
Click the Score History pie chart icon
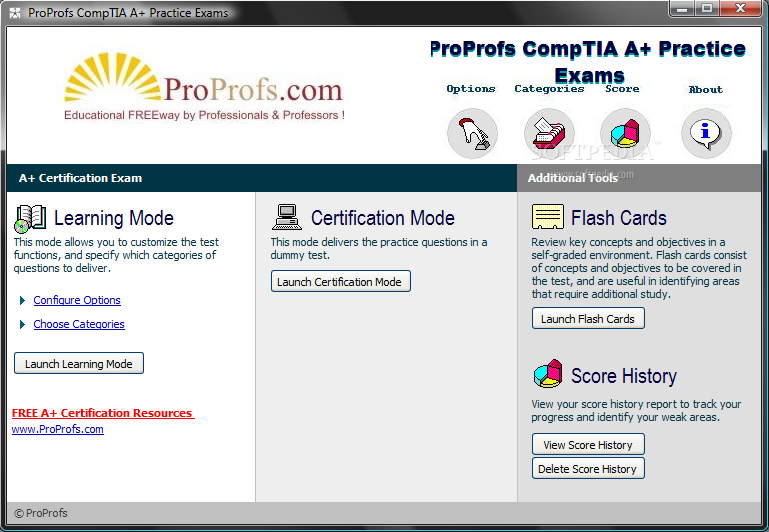(x=548, y=374)
